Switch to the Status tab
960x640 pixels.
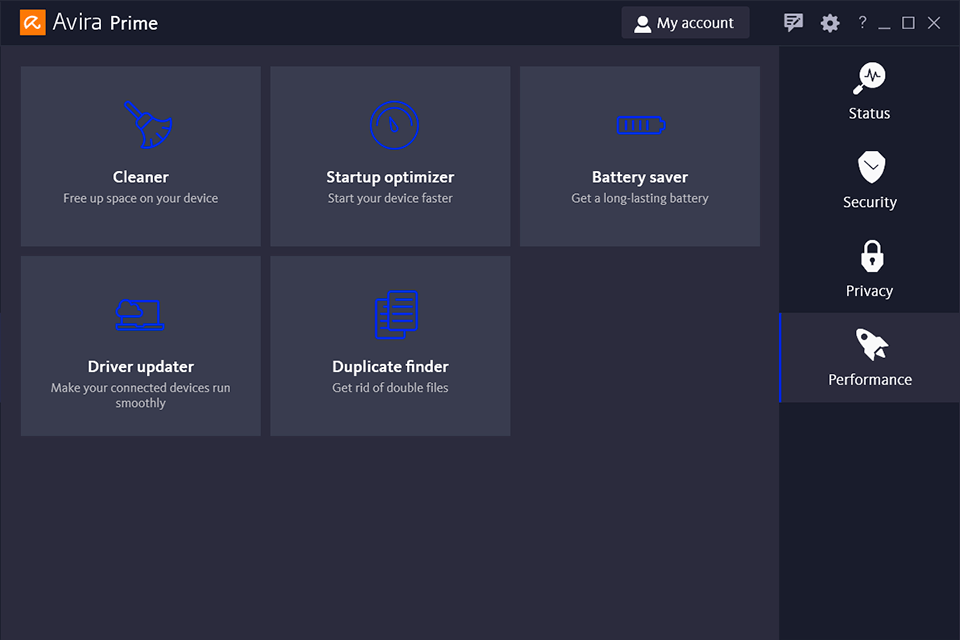tap(869, 91)
